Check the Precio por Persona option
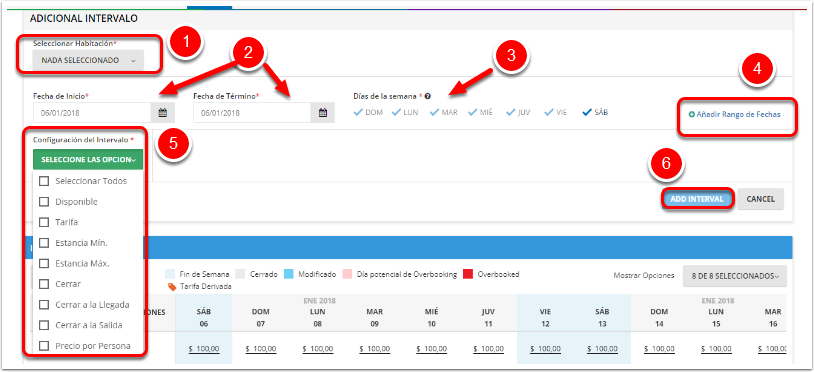This screenshot has width=814, height=372. [x=44, y=346]
